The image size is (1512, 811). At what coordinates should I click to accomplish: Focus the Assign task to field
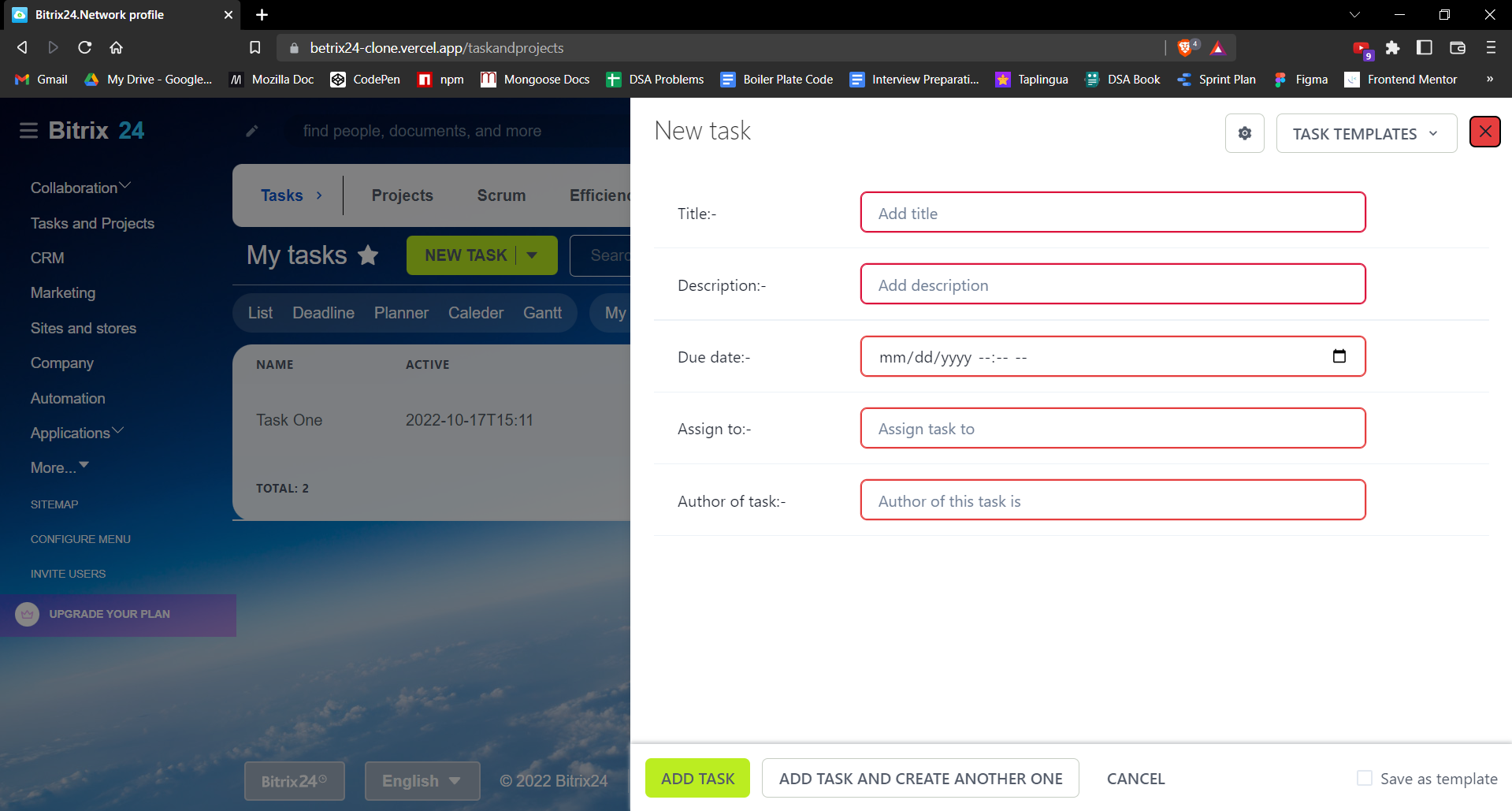pos(1113,428)
